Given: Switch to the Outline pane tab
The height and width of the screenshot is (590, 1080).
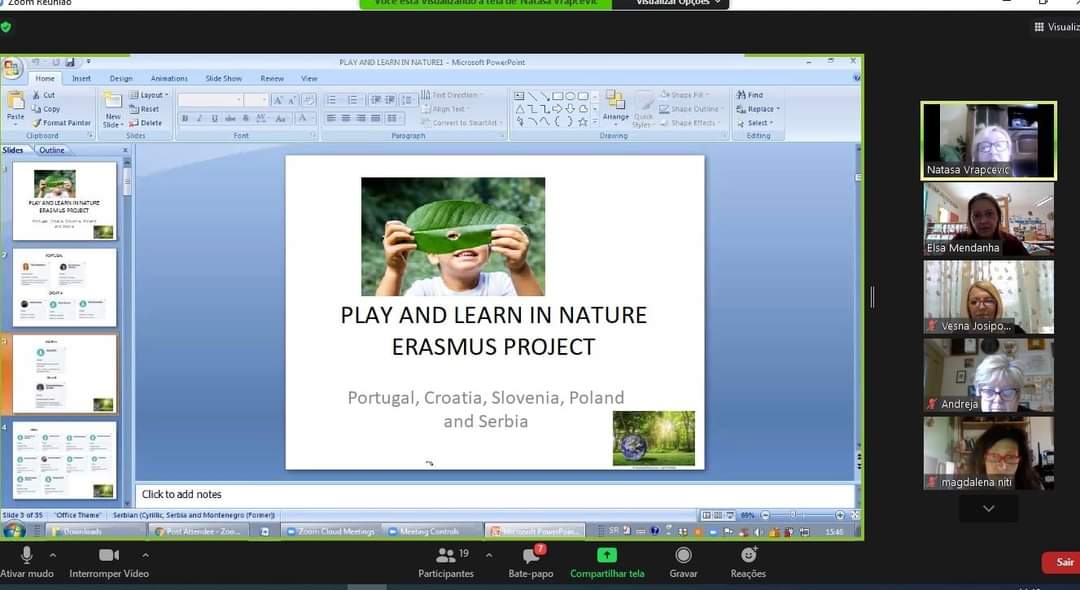Looking at the screenshot, I should point(52,149).
